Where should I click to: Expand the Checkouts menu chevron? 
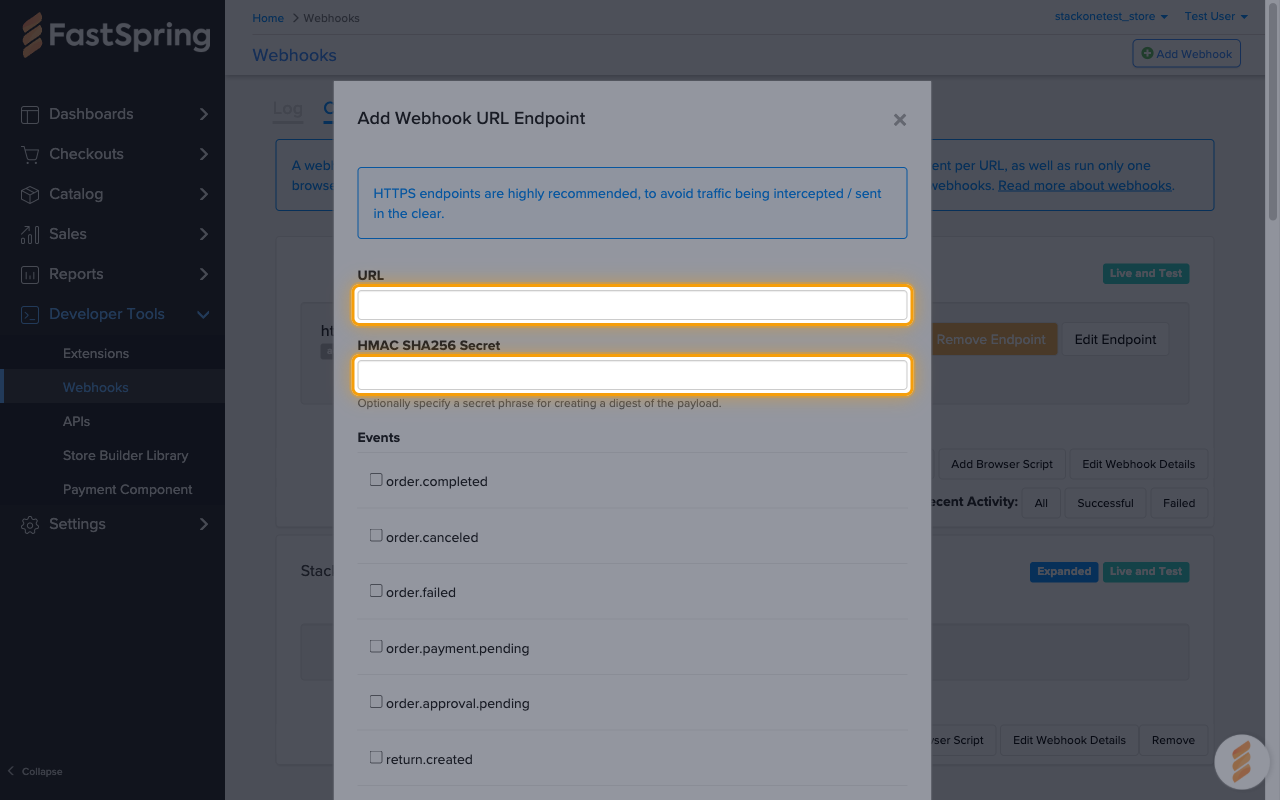[x=204, y=154]
